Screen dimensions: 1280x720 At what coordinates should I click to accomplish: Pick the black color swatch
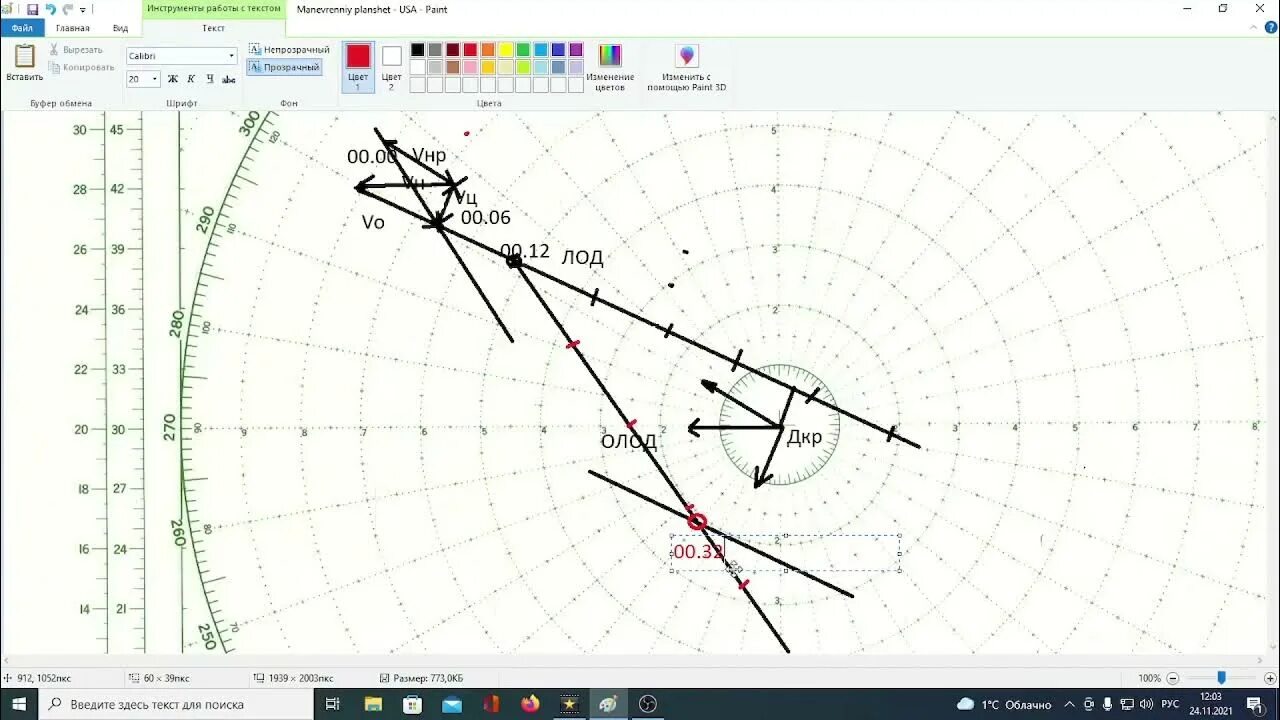click(x=418, y=50)
